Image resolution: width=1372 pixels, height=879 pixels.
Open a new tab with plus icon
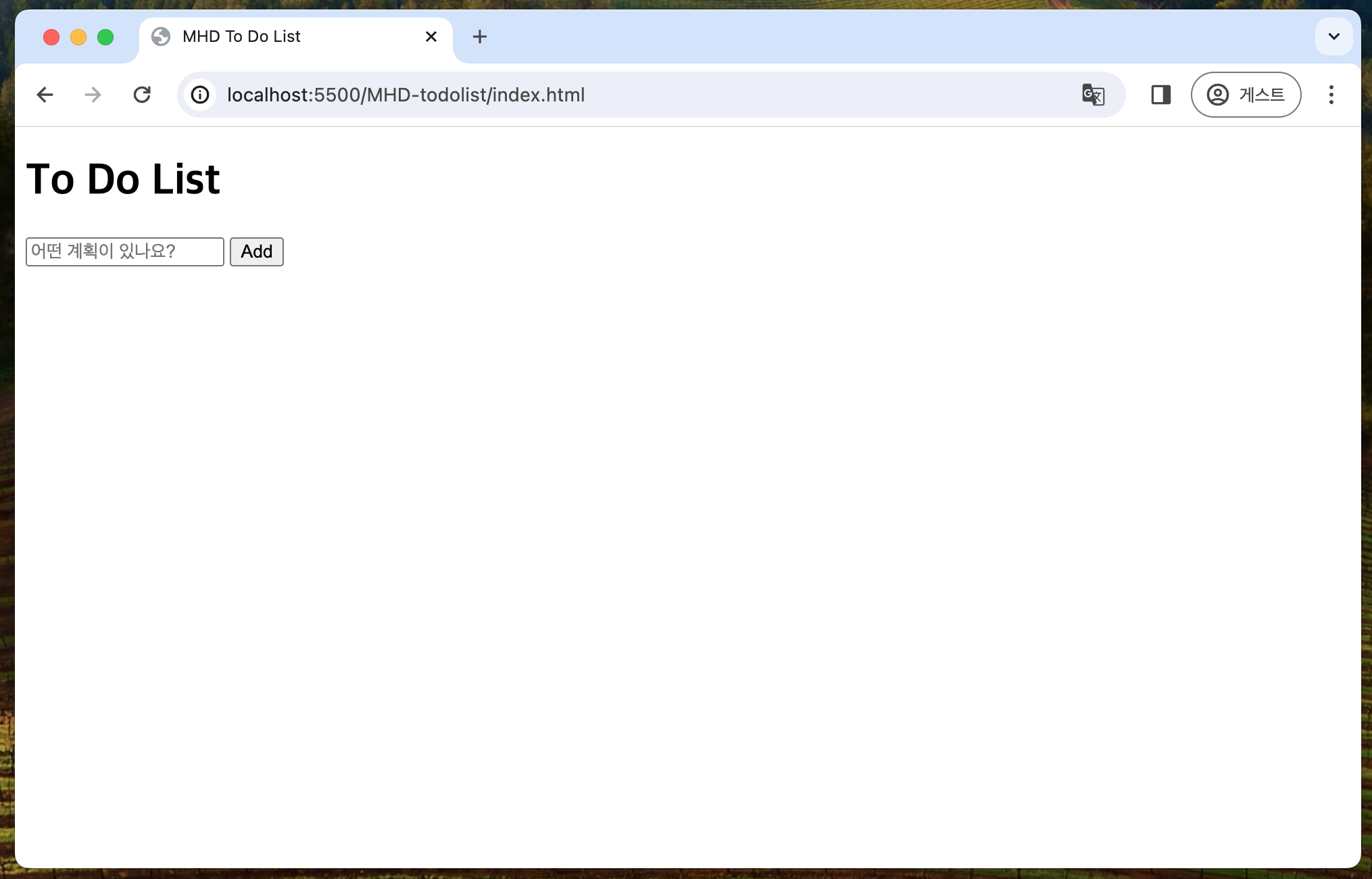pyautogui.click(x=479, y=37)
